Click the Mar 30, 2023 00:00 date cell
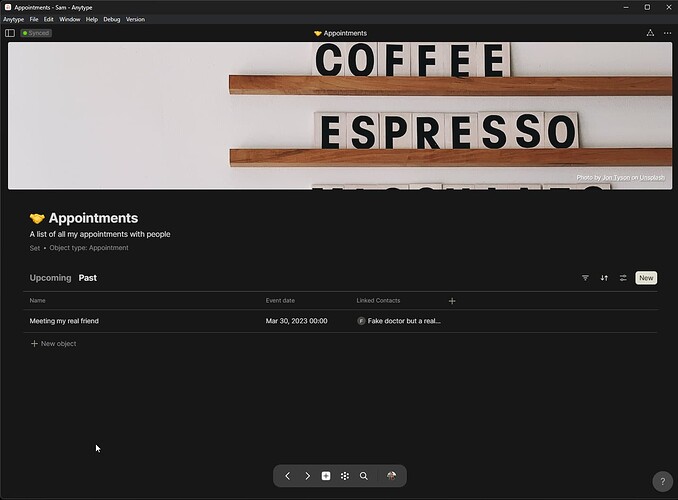The width and height of the screenshot is (678, 500). (x=296, y=321)
